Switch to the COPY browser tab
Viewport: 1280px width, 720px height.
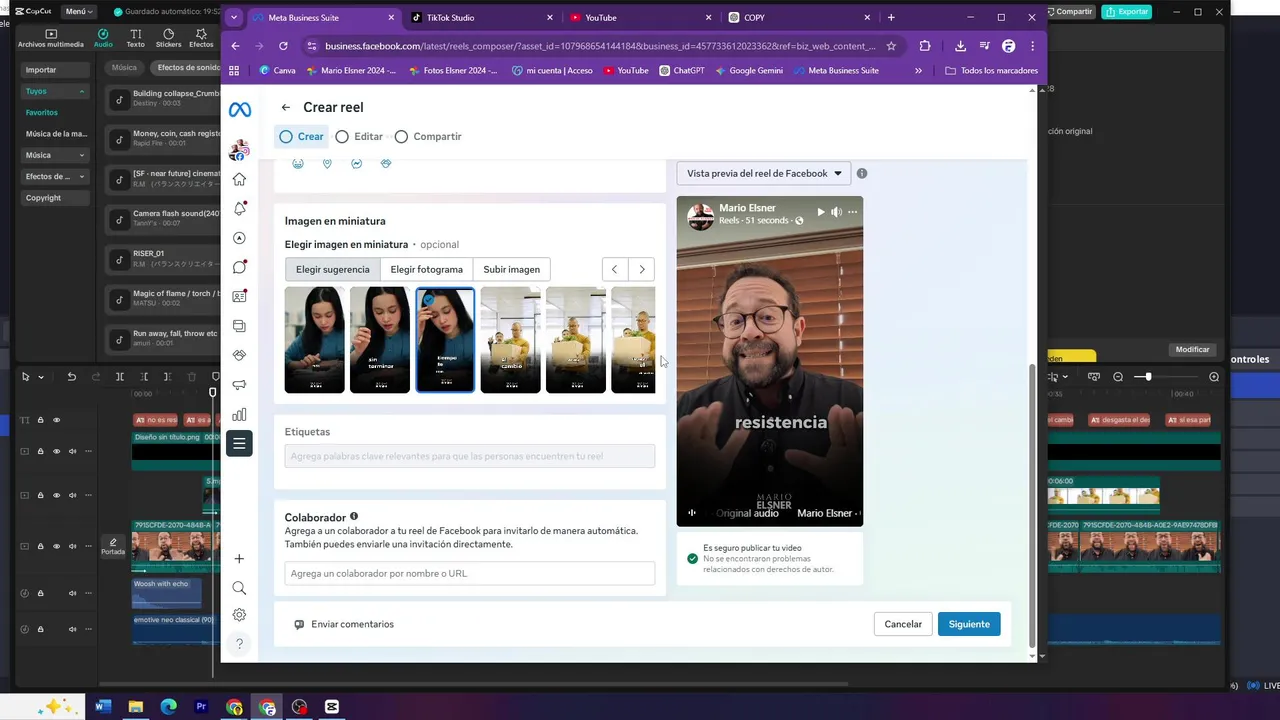799,17
